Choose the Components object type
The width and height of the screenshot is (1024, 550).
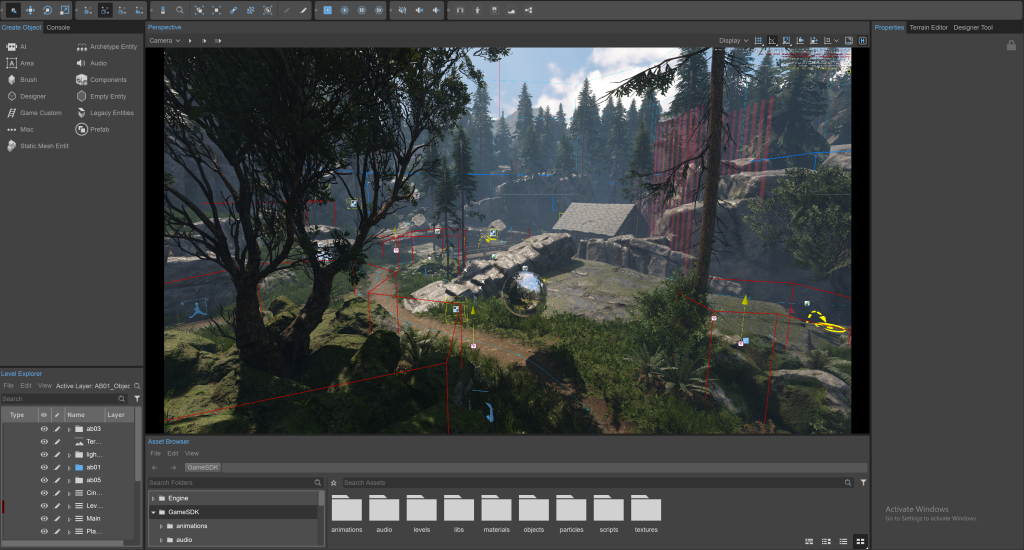pos(101,80)
